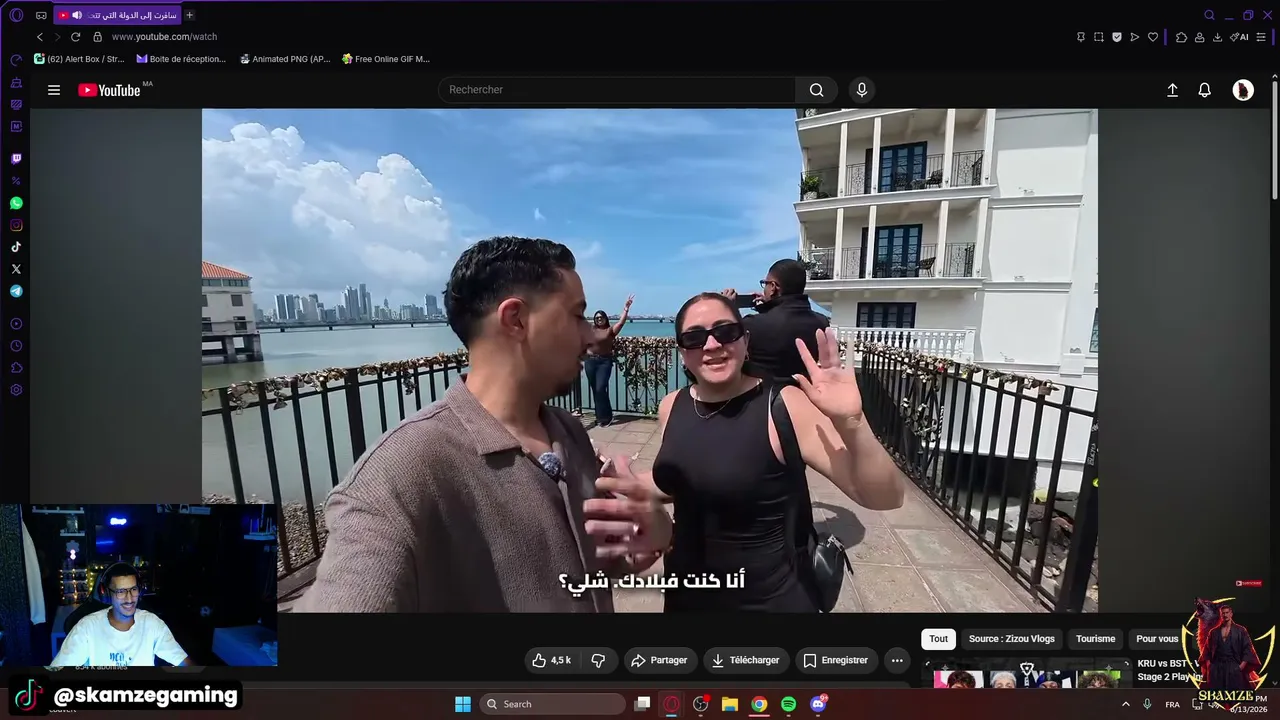Open Google Chrome from the taskbar
1280x720 pixels.
[759, 704]
